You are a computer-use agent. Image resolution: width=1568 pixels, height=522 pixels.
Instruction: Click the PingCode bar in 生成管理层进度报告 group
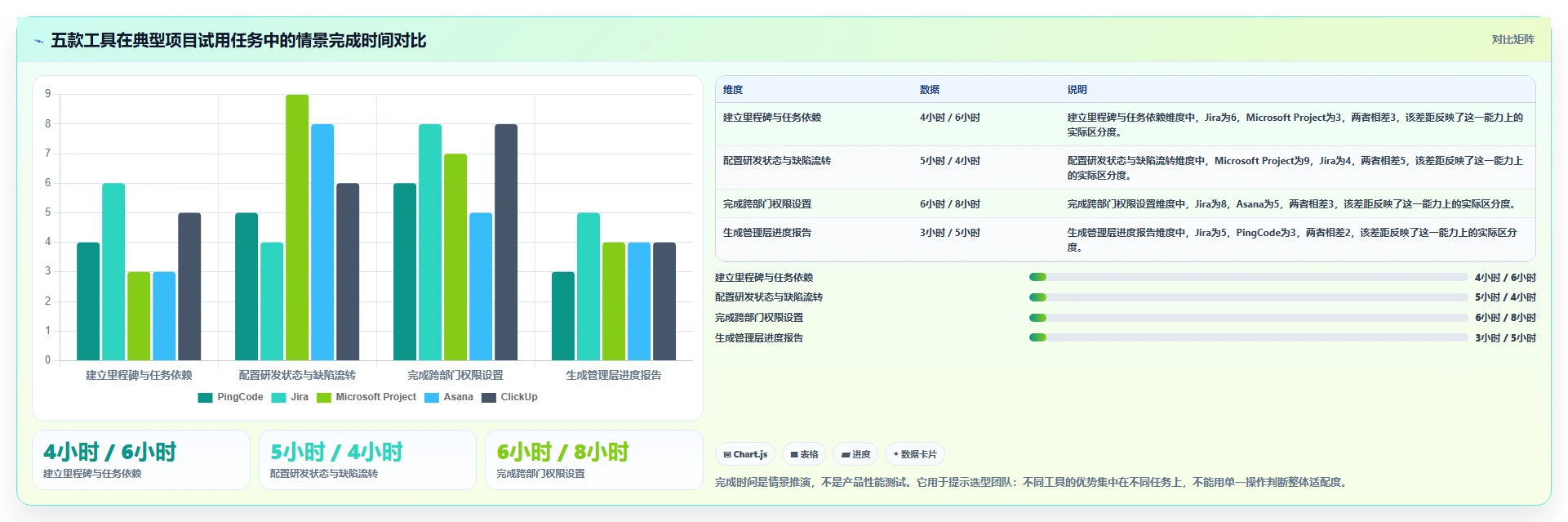coord(563,316)
